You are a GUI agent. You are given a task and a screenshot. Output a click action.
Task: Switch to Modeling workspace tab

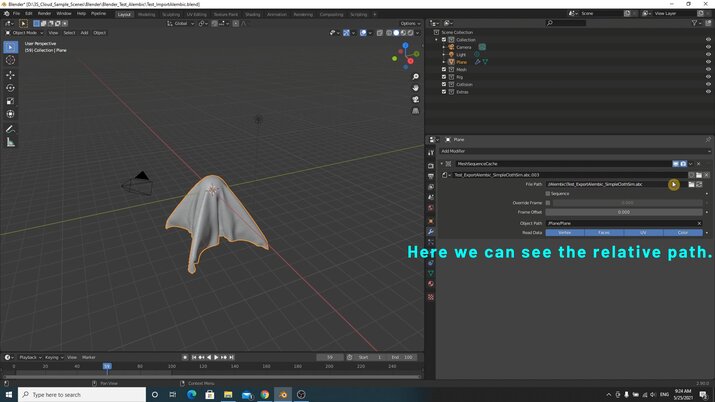pyautogui.click(x=146, y=14)
